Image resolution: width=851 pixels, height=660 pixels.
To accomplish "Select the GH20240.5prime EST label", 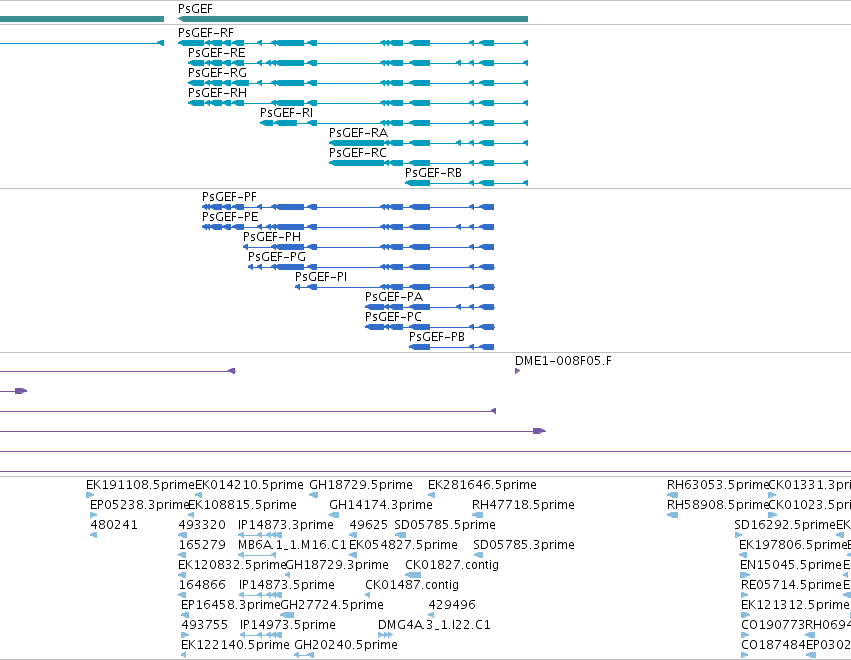I will (x=346, y=645).
